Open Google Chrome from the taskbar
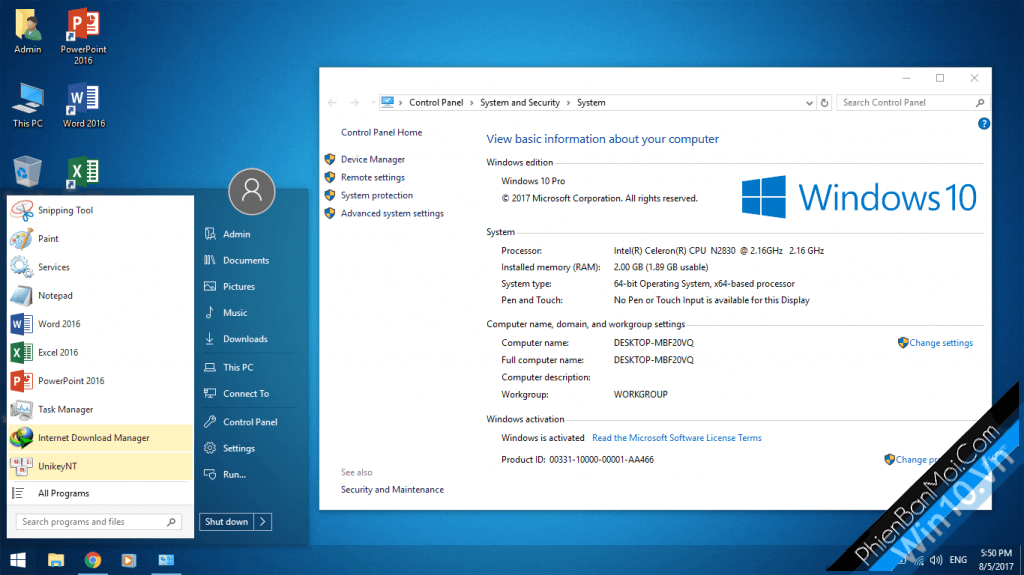Viewport: 1024px width, 575px height. click(x=93, y=560)
